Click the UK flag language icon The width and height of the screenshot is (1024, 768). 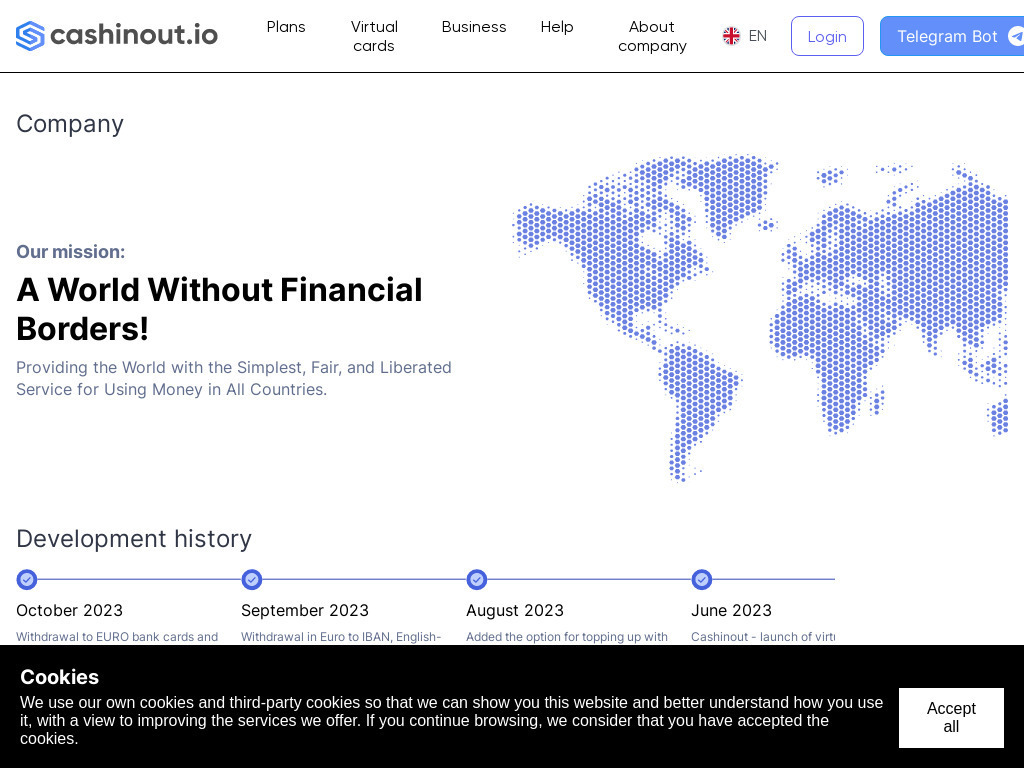click(x=731, y=36)
